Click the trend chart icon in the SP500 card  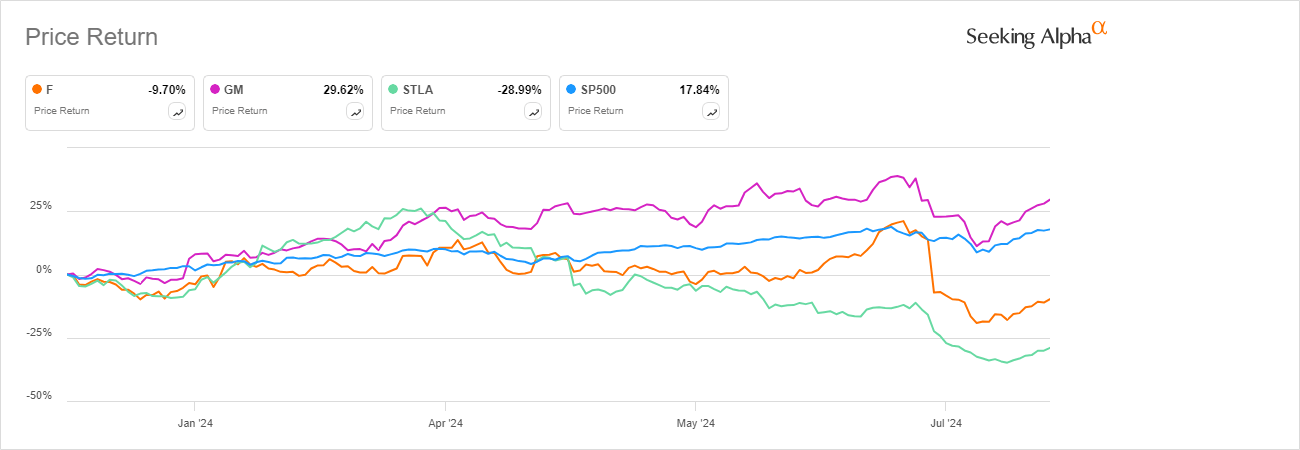tap(711, 112)
